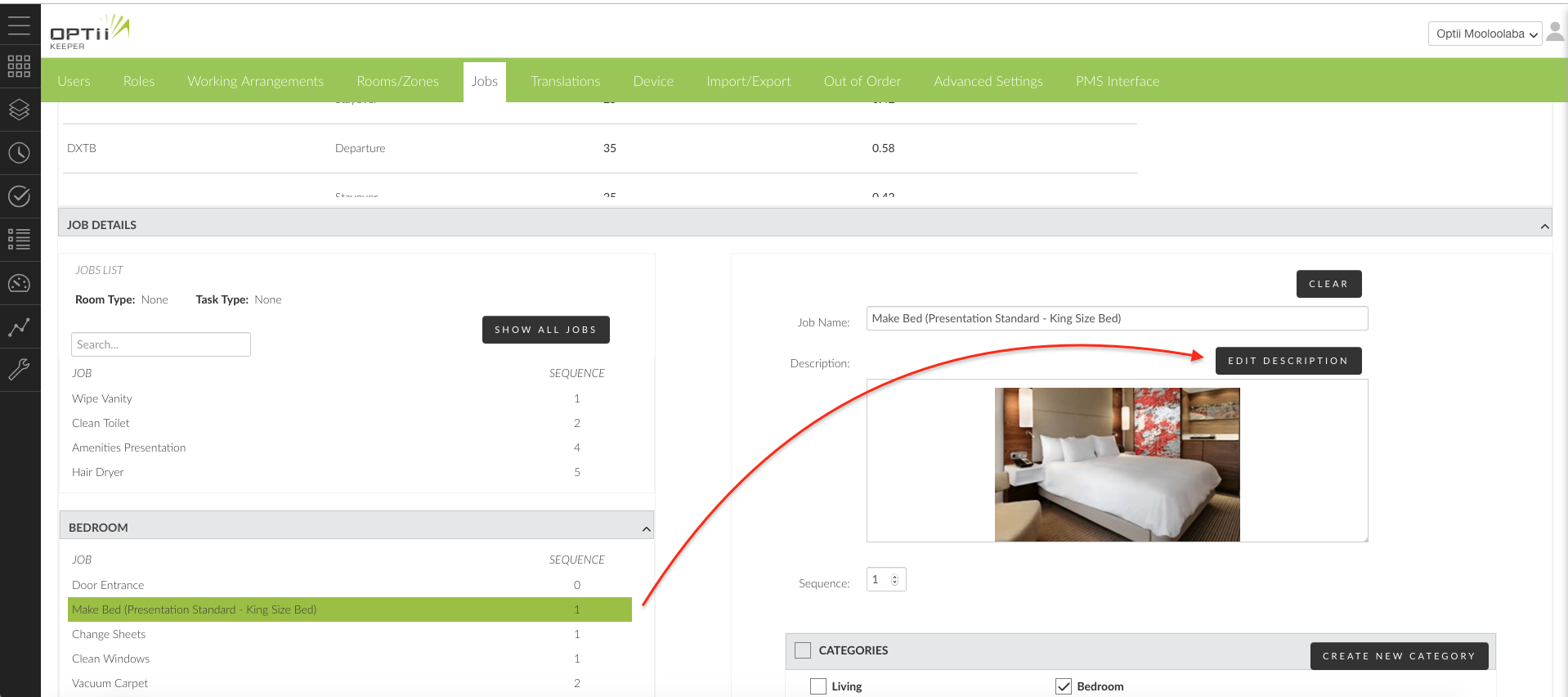1568x697 pixels.
Task: Open the list view sidebar icon
Action: [x=19, y=240]
